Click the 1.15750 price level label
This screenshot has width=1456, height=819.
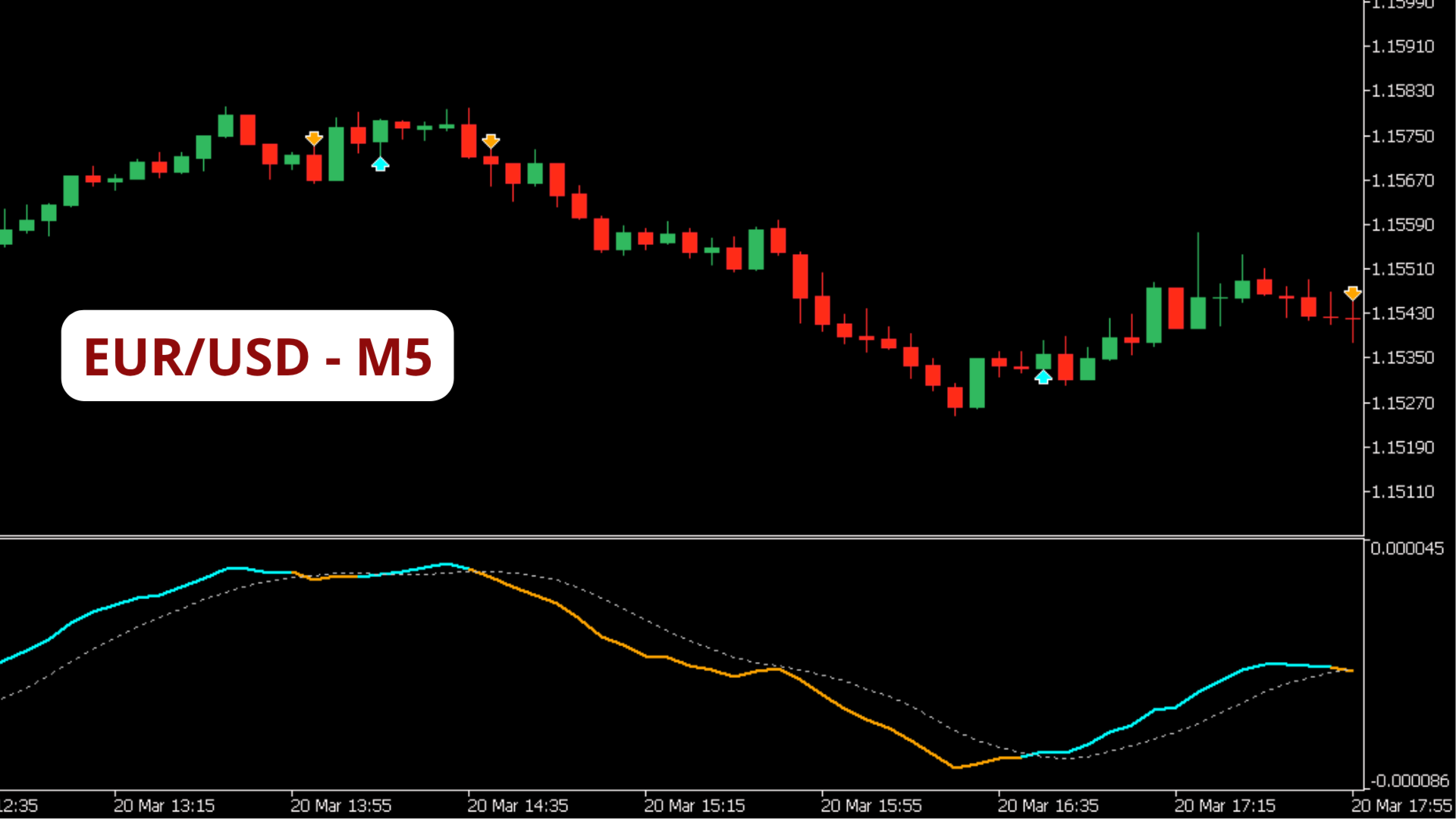click(1403, 136)
